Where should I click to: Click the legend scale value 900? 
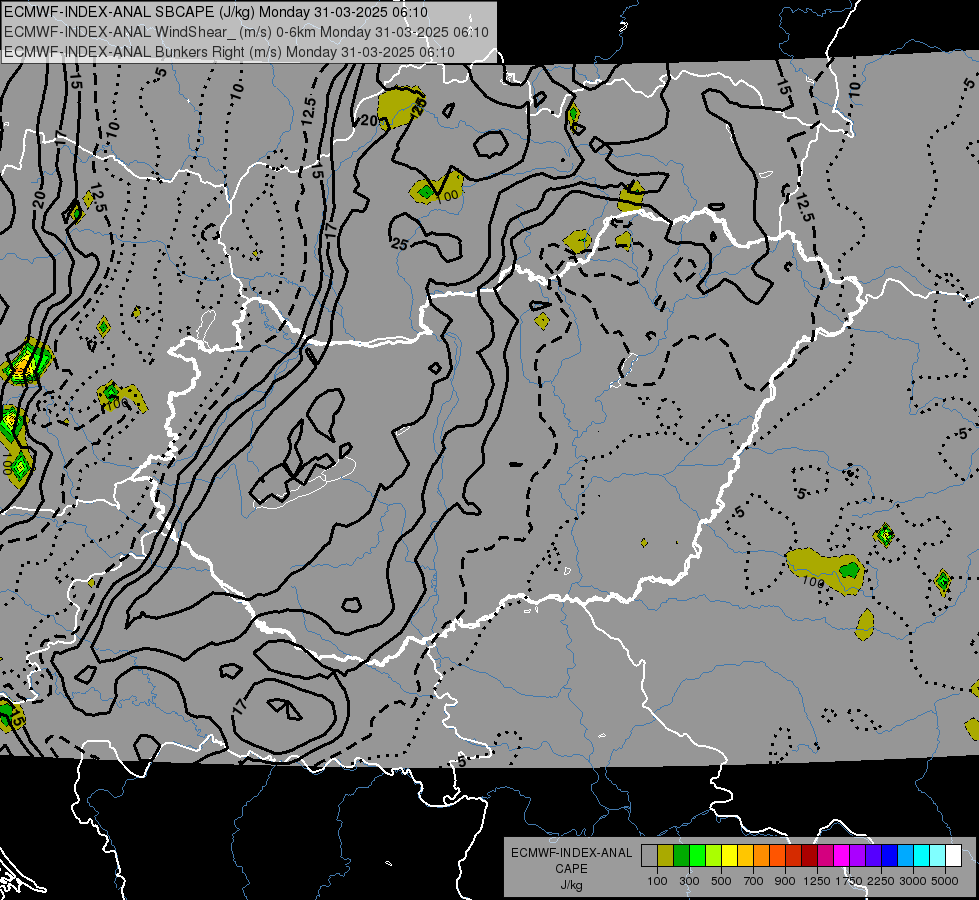785,881
